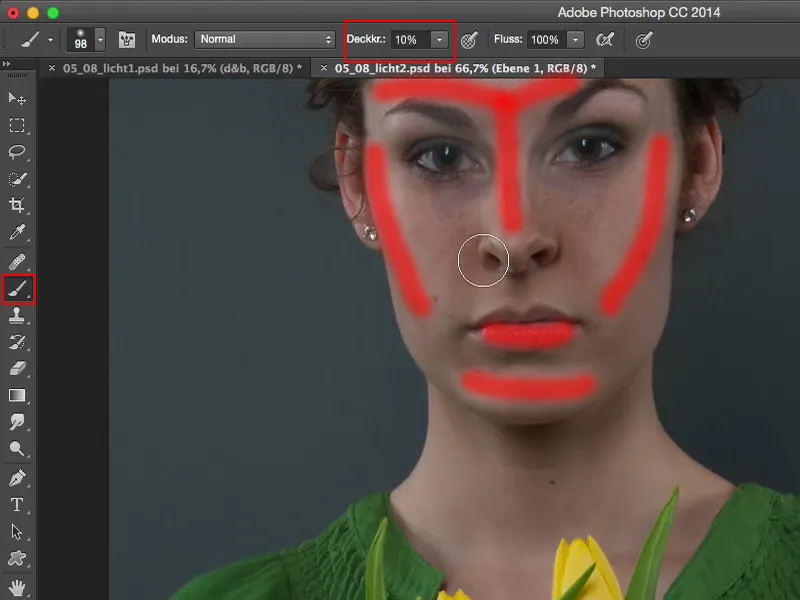The image size is (800, 600).
Task: Select the Type tool
Action: pyautogui.click(x=17, y=505)
